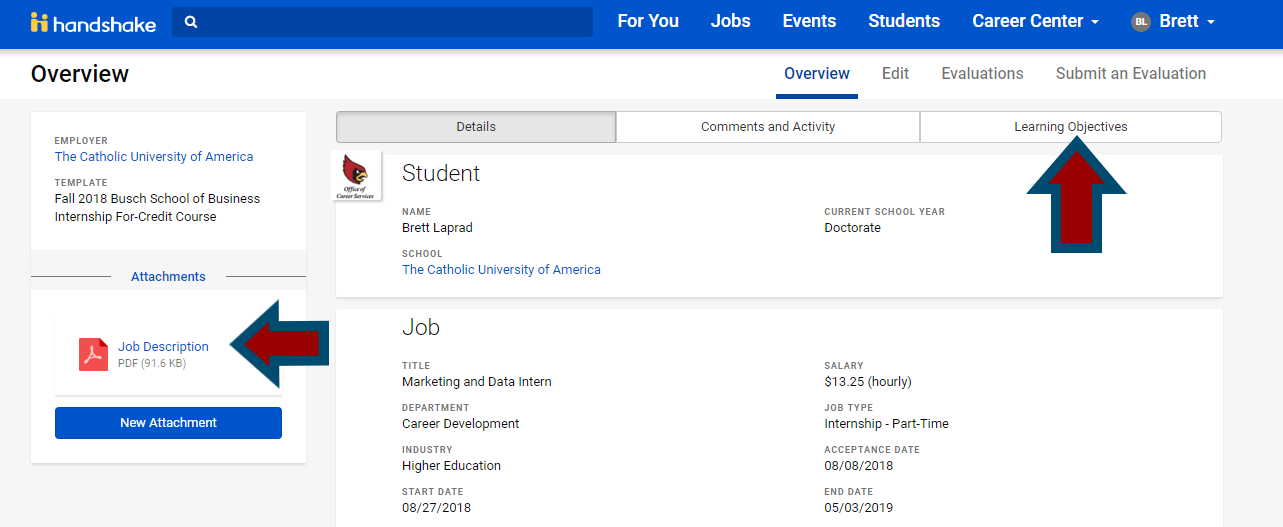The image size is (1283, 527).
Task: Open the Events section
Action: [x=809, y=21]
